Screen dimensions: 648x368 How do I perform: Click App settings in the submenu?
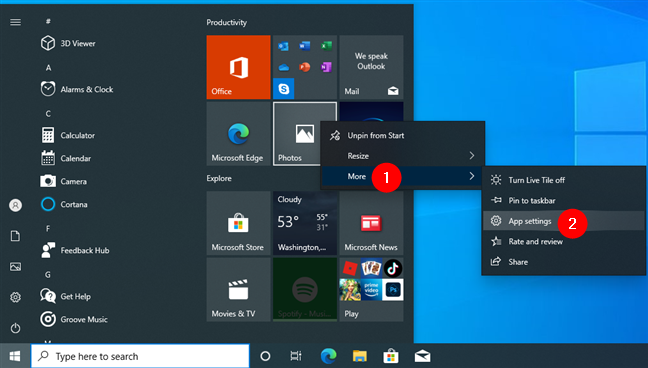coord(564,221)
